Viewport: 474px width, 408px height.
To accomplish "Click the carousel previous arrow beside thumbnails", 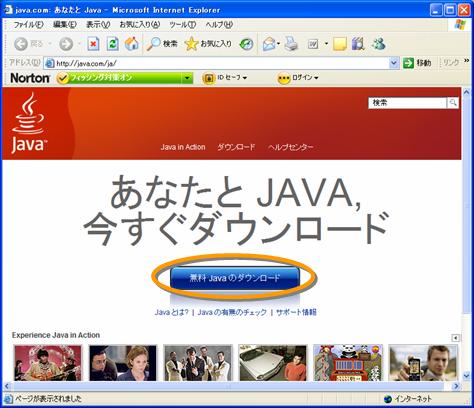I will pos(455,338).
